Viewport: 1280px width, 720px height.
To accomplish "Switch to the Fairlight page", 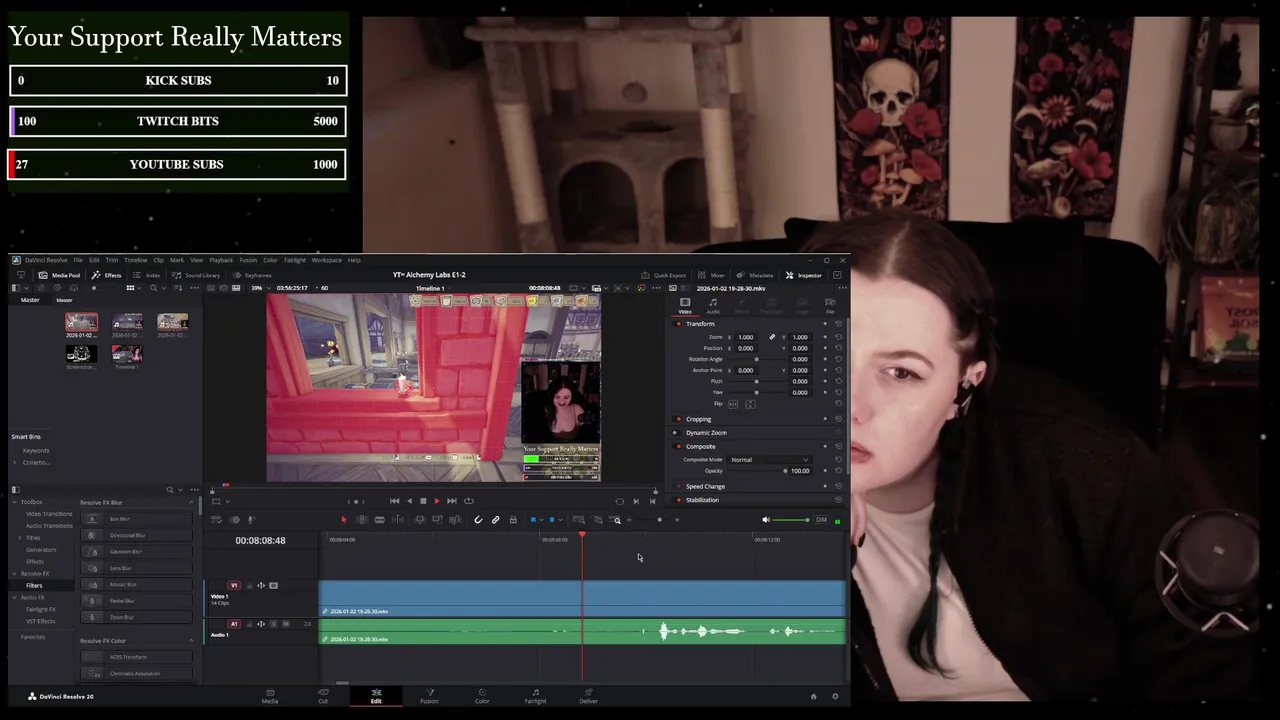I will point(535,695).
